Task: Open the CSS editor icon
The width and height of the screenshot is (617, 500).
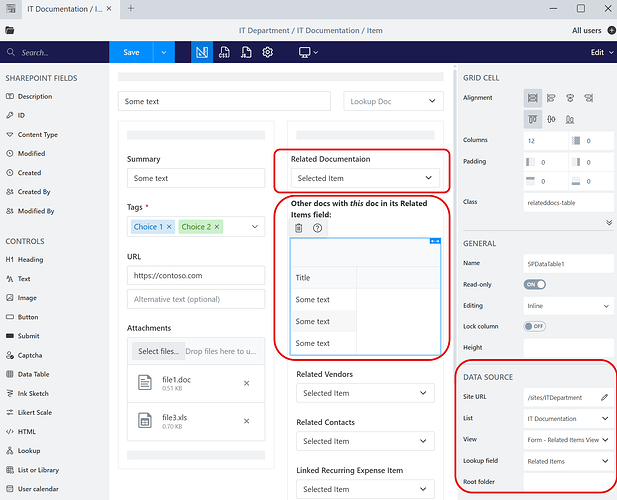Action: coord(224,52)
